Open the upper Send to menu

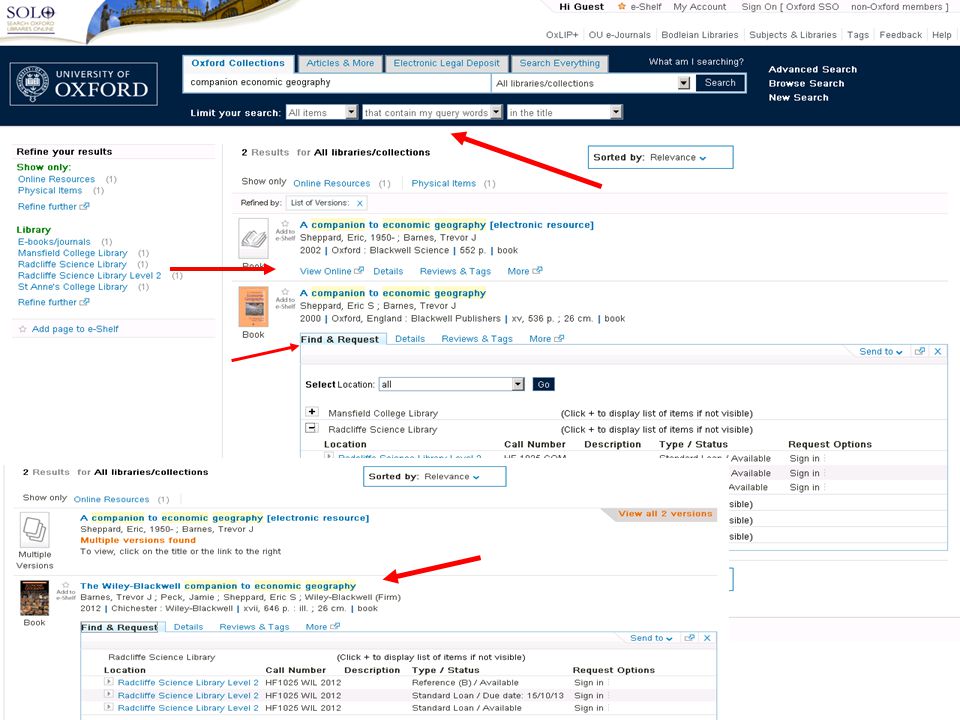pos(880,351)
